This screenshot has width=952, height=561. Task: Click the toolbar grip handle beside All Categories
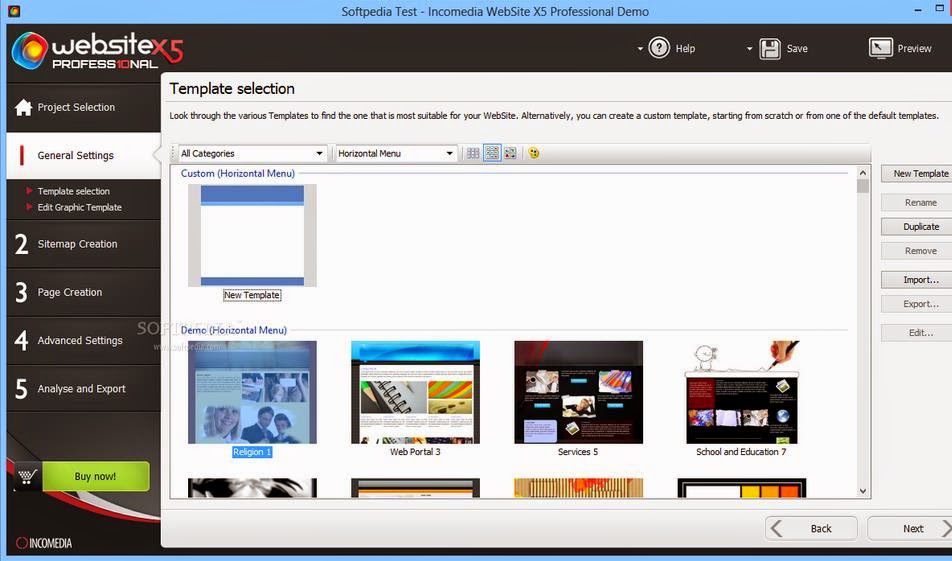click(x=174, y=154)
